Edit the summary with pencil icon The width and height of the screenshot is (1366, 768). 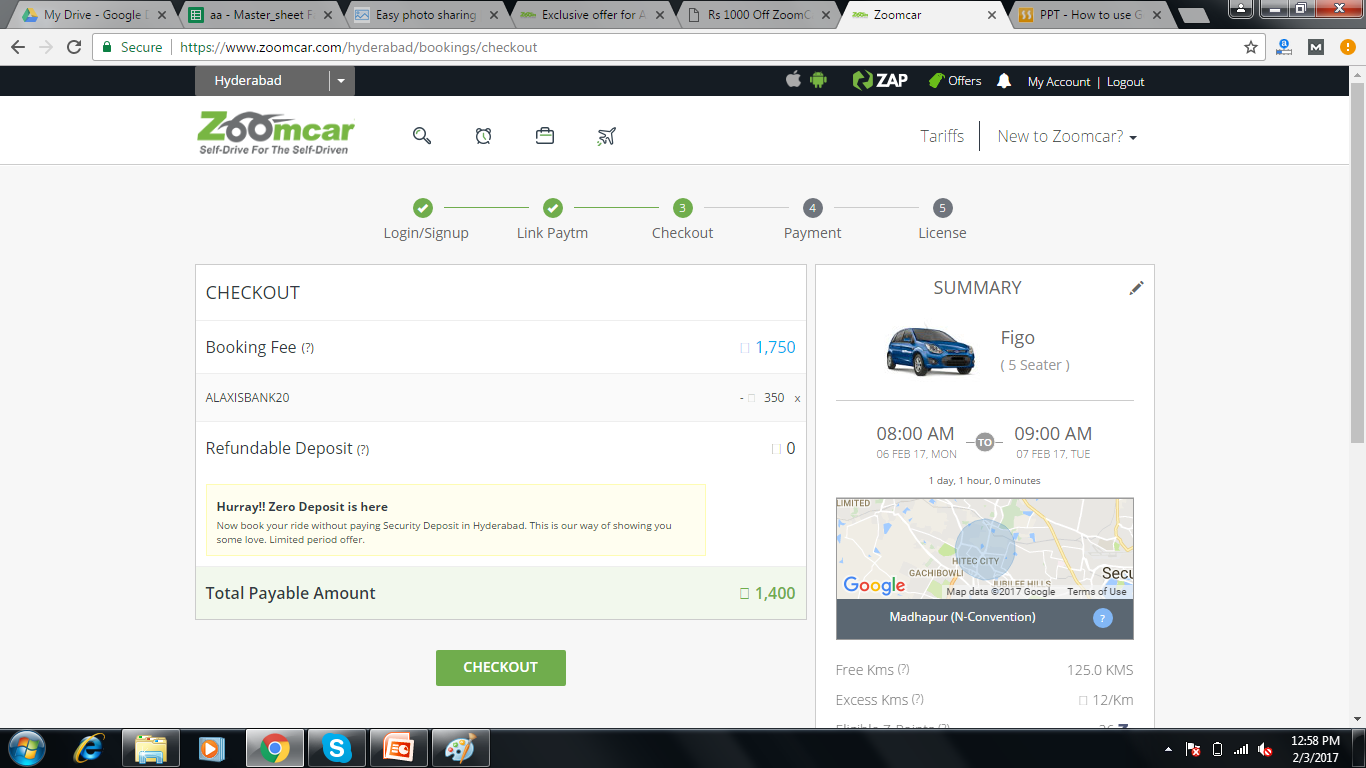[1136, 288]
